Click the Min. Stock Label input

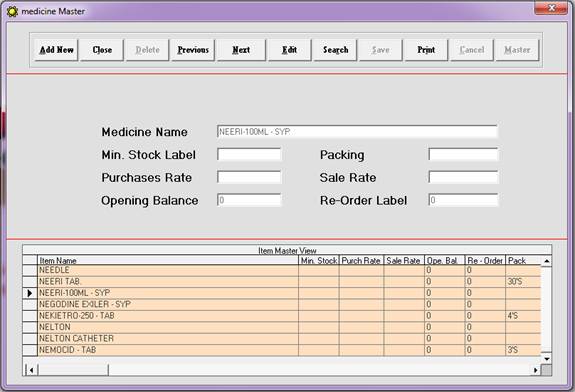249,154
